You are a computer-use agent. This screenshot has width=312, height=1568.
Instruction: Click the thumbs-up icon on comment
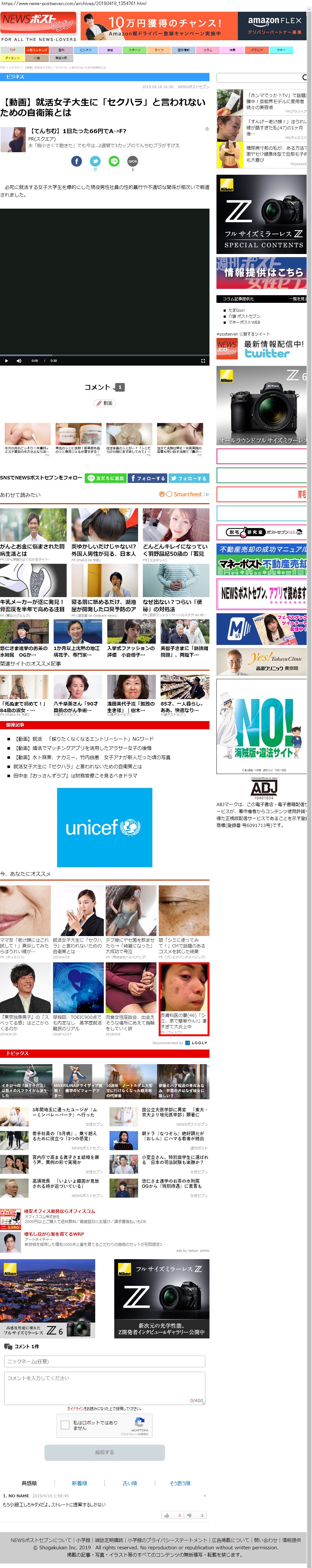(166, 1514)
